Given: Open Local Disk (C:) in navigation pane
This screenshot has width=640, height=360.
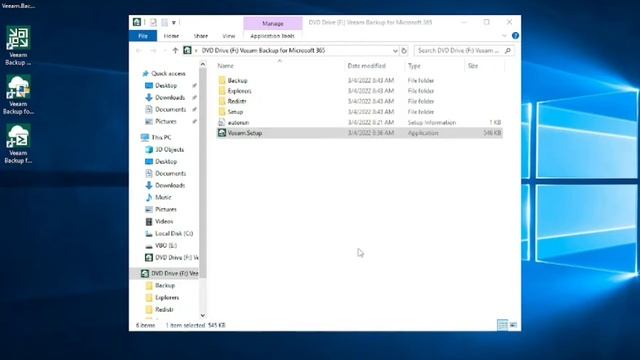Looking at the screenshot, I should [x=173, y=233].
